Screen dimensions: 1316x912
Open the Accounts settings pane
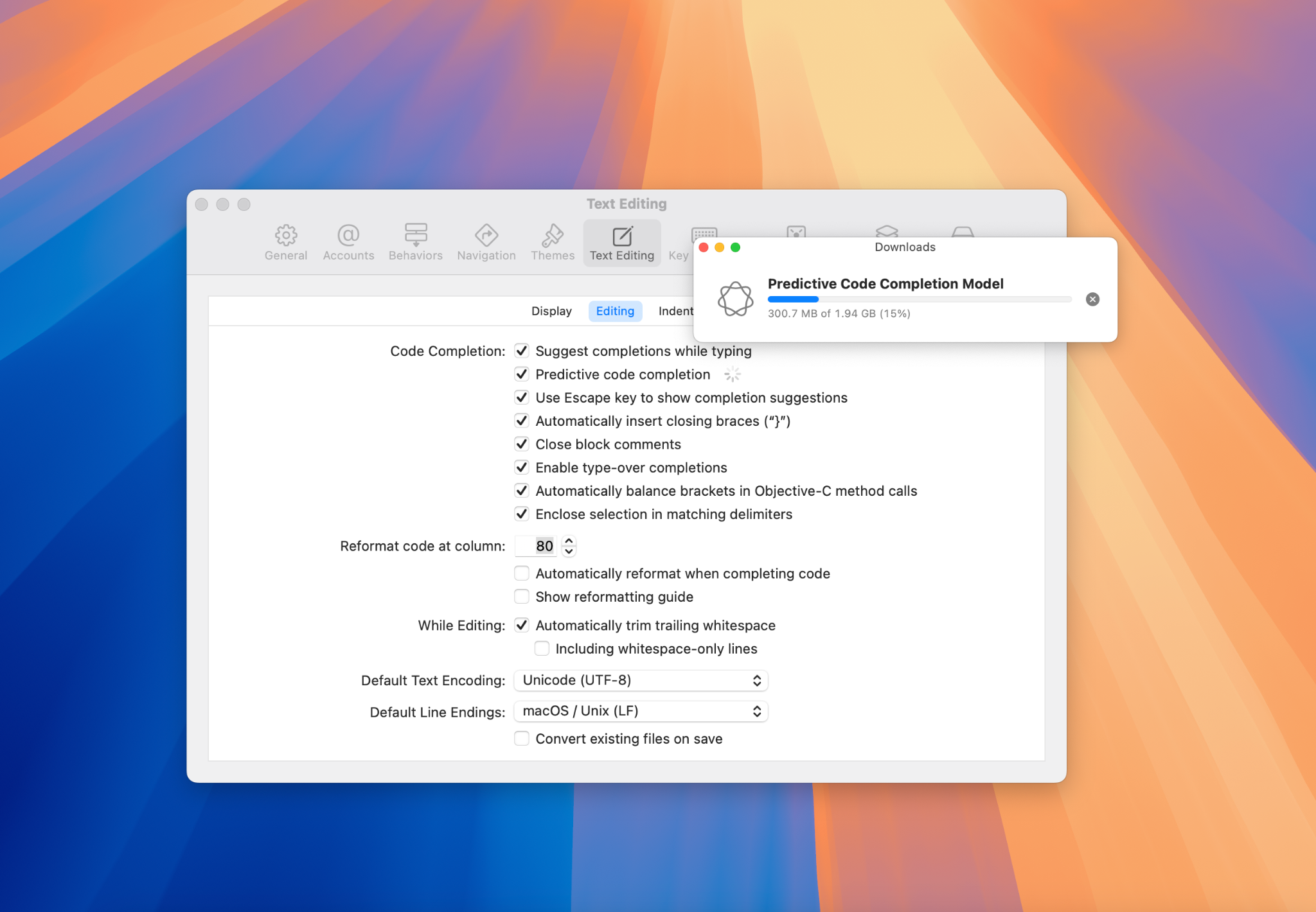(x=348, y=242)
